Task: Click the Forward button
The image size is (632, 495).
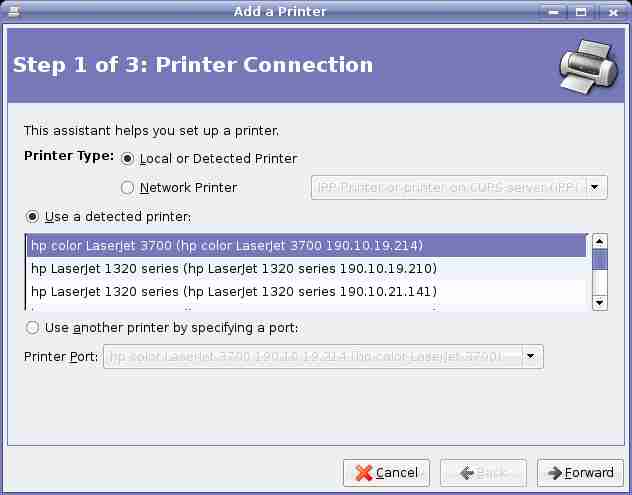Action: click(x=580, y=473)
